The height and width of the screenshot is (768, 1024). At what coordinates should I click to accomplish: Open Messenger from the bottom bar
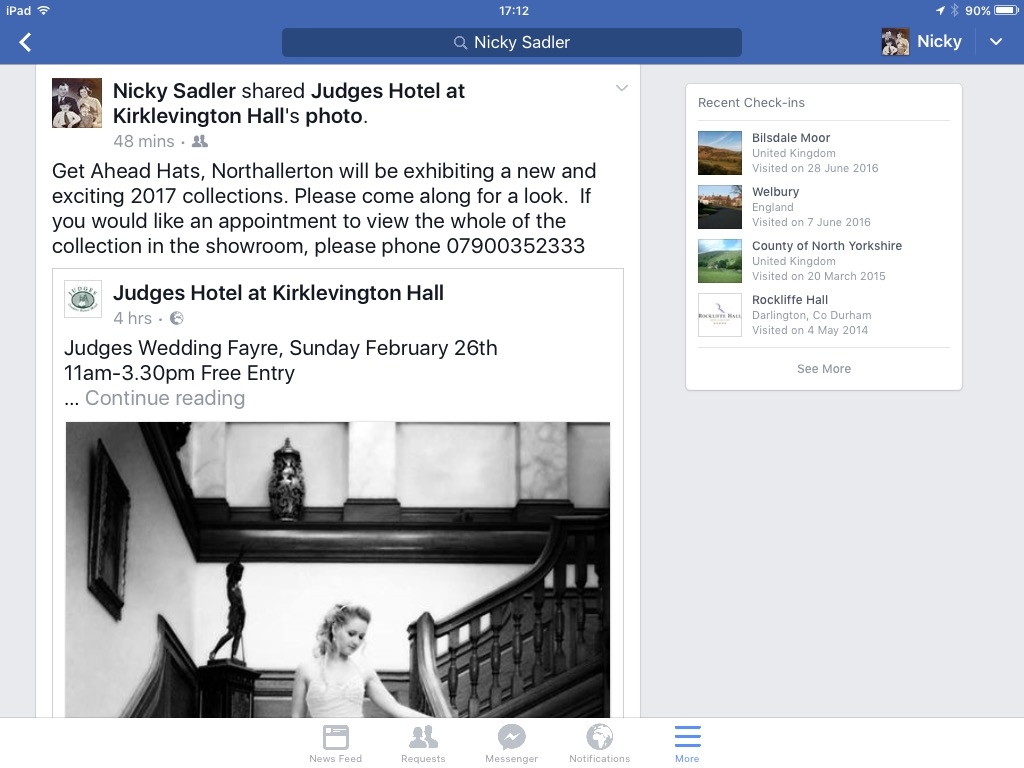pyautogui.click(x=511, y=743)
